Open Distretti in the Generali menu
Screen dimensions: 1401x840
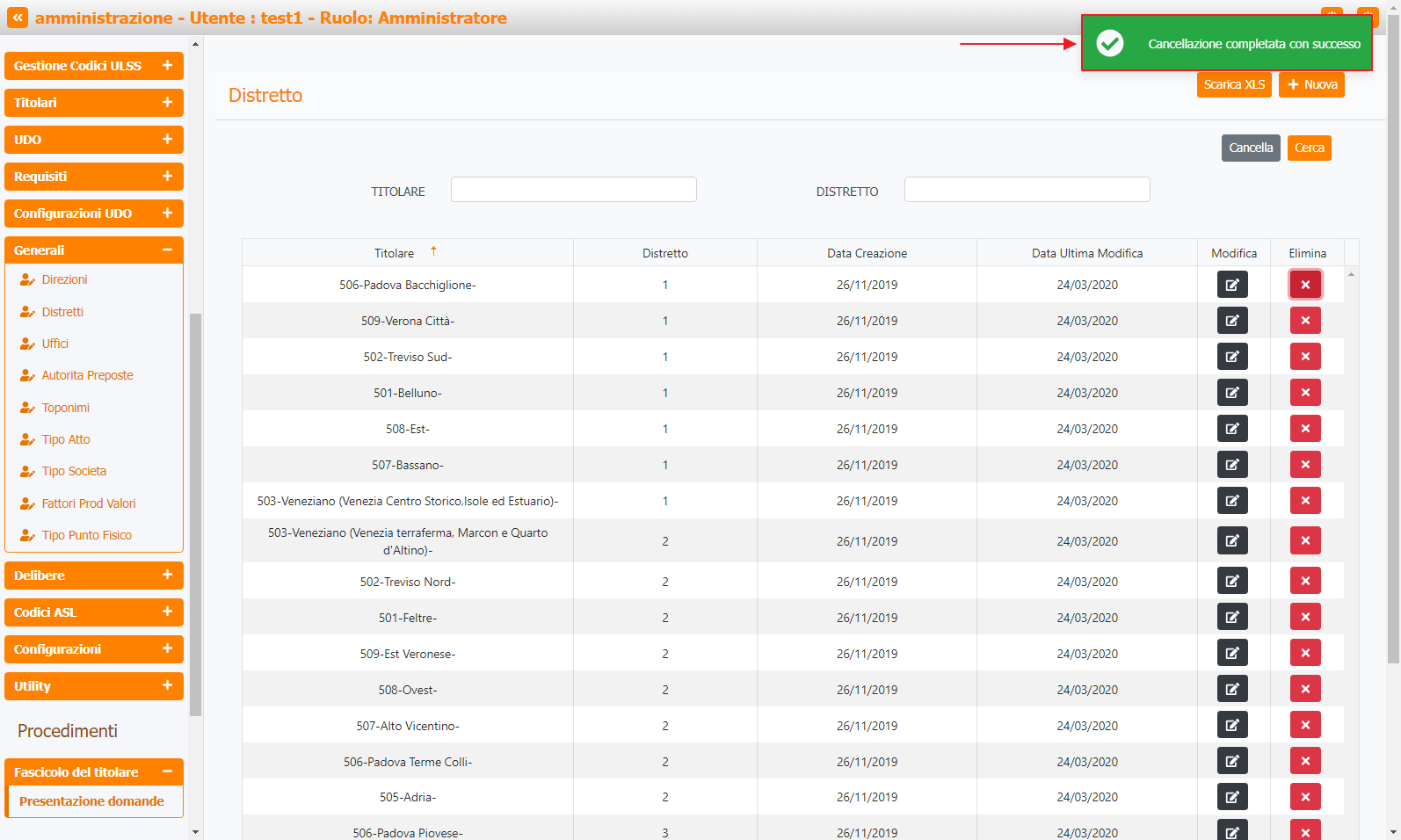click(x=62, y=312)
